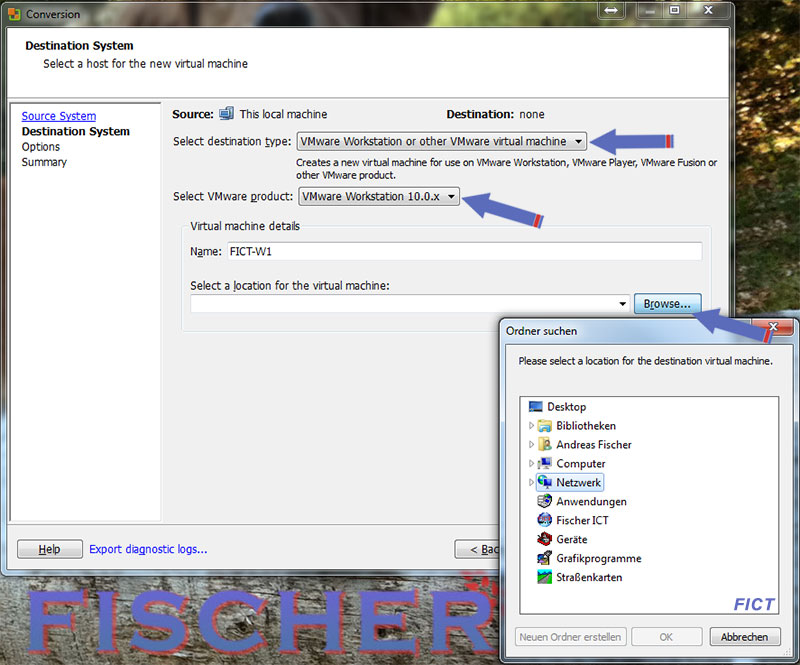The image size is (800, 665).
Task: Click Neuen Ordner erstellen button
Action: pos(570,637)
